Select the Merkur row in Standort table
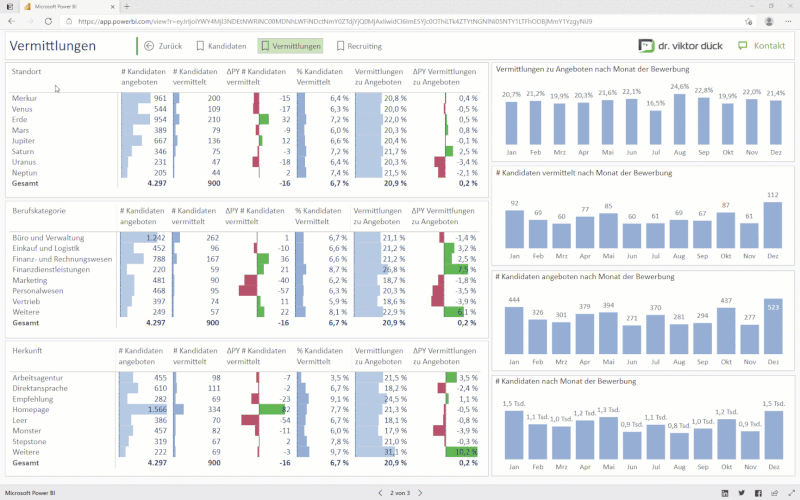Screen dimensions: 800x500 coord(27,98)
